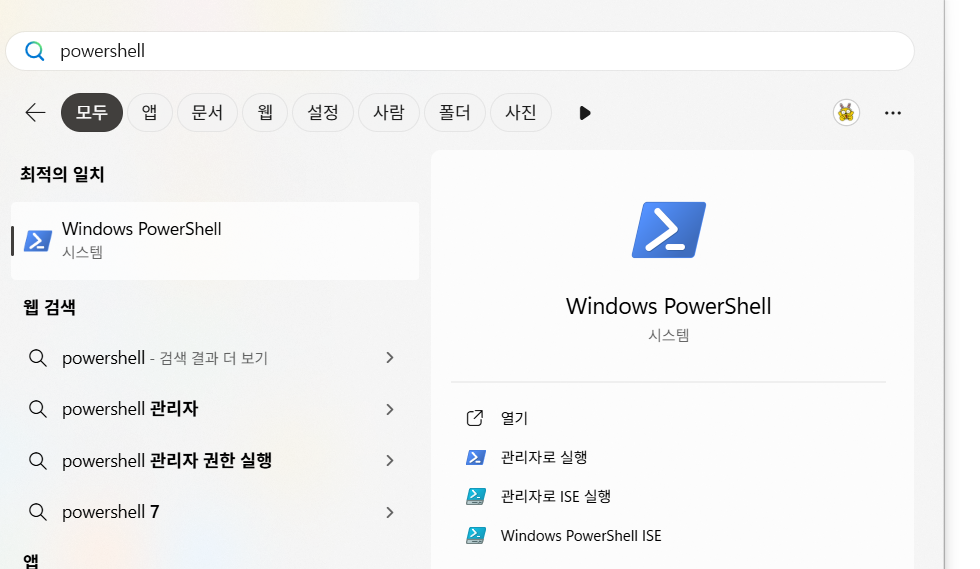
Task: Click 관리자로 실행 action
Action: pos(544,458)
